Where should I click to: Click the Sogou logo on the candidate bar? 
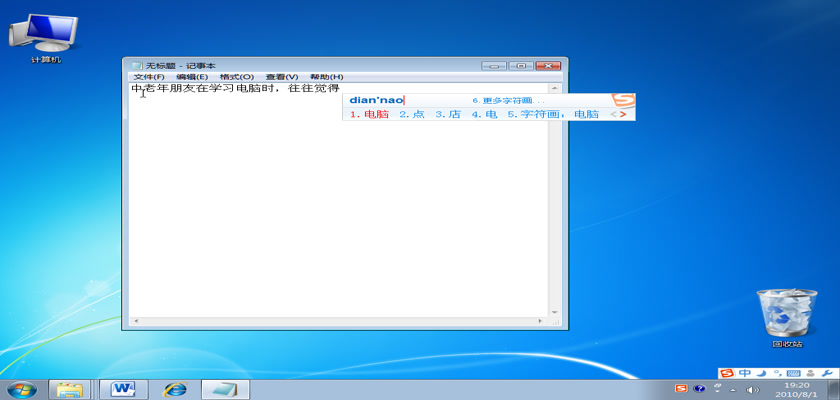(x=623, y=101)
